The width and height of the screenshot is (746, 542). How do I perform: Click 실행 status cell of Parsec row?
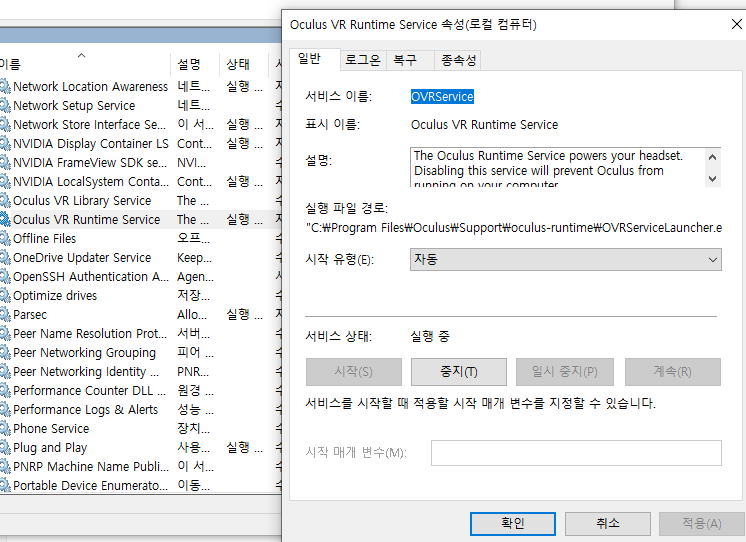[245, 315]
